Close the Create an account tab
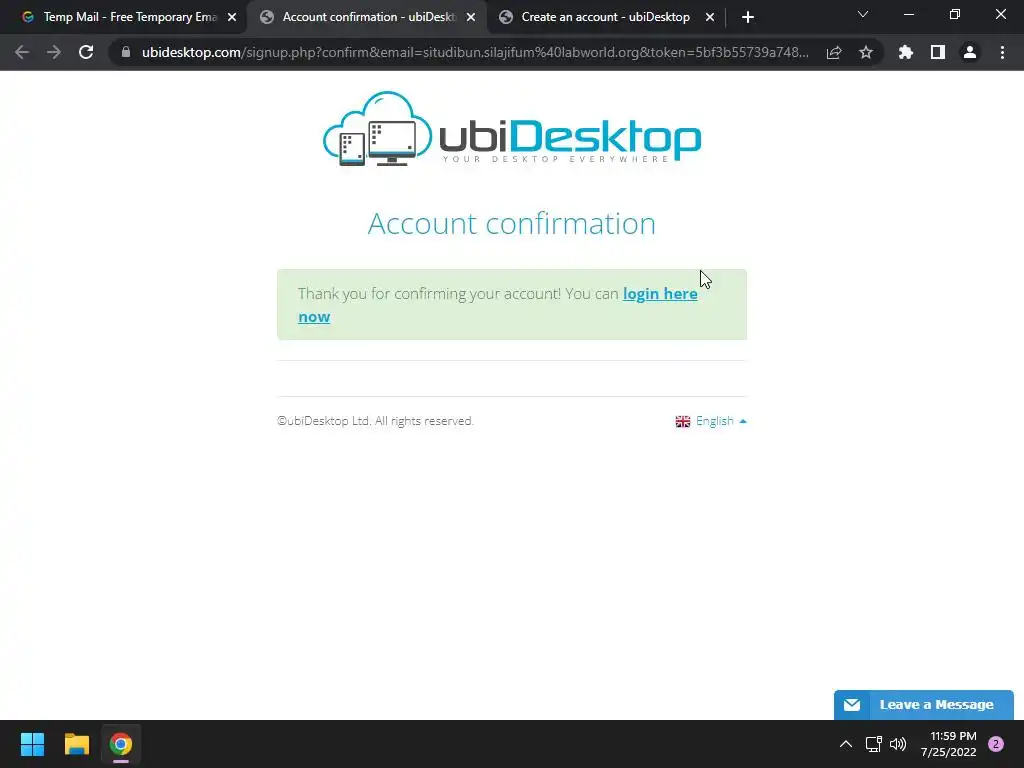The height and width of the screenshot is (768, 1024). pyautogui.click(x=710, y=18)
